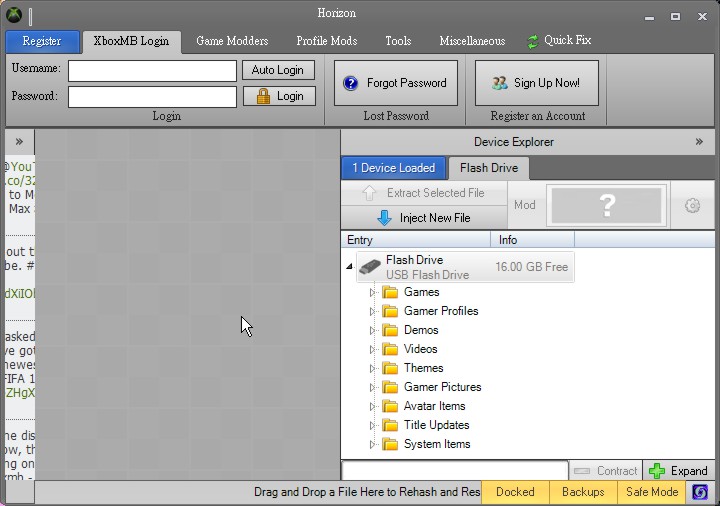This screenshot has width=720, height=506.
Task: Open the Profile Mods tab
Action: pos(326,41)
